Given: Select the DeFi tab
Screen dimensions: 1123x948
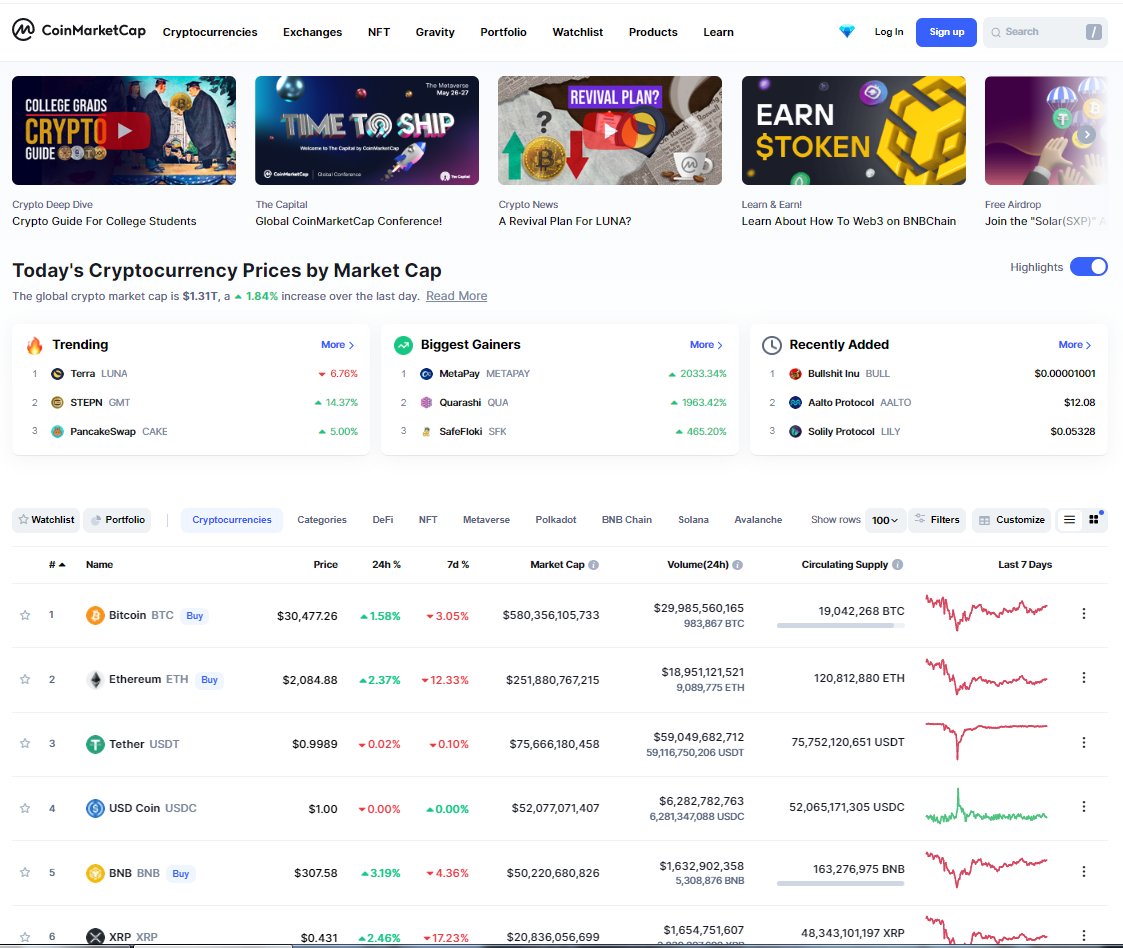Looking at the screenshot, I should tap(382, 520).
